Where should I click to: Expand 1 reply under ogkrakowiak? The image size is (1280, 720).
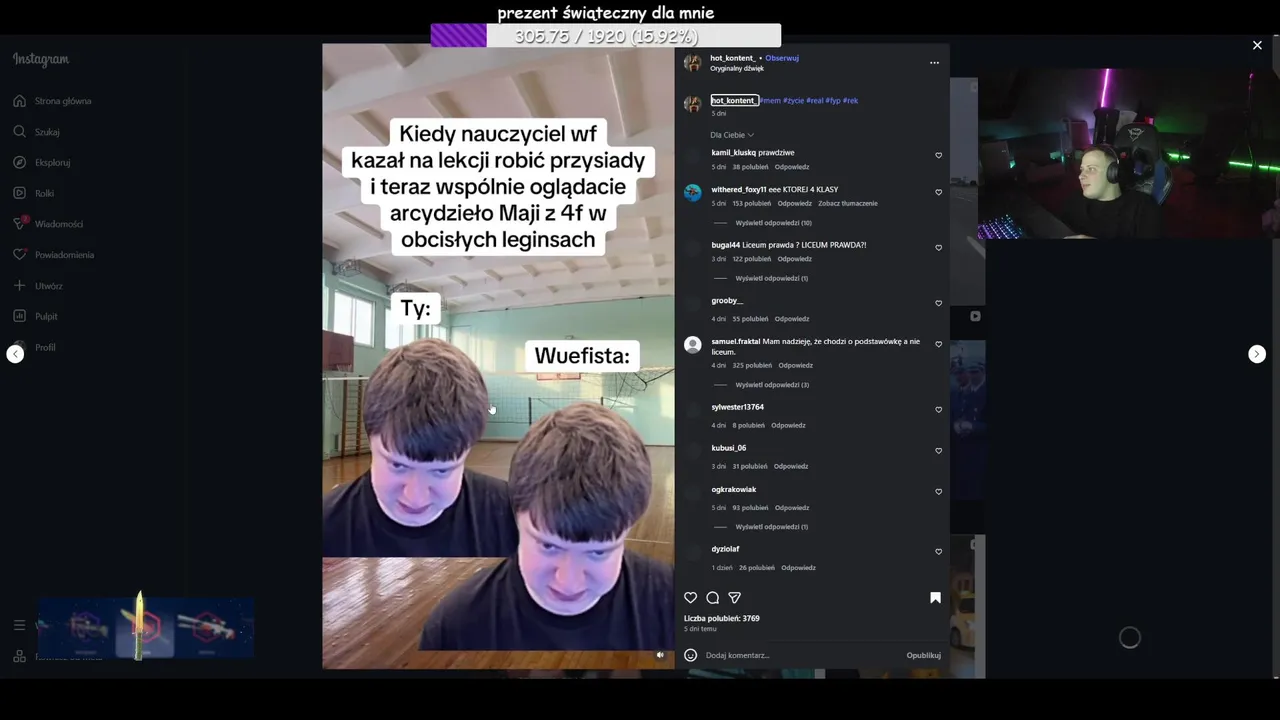point(771,527)
